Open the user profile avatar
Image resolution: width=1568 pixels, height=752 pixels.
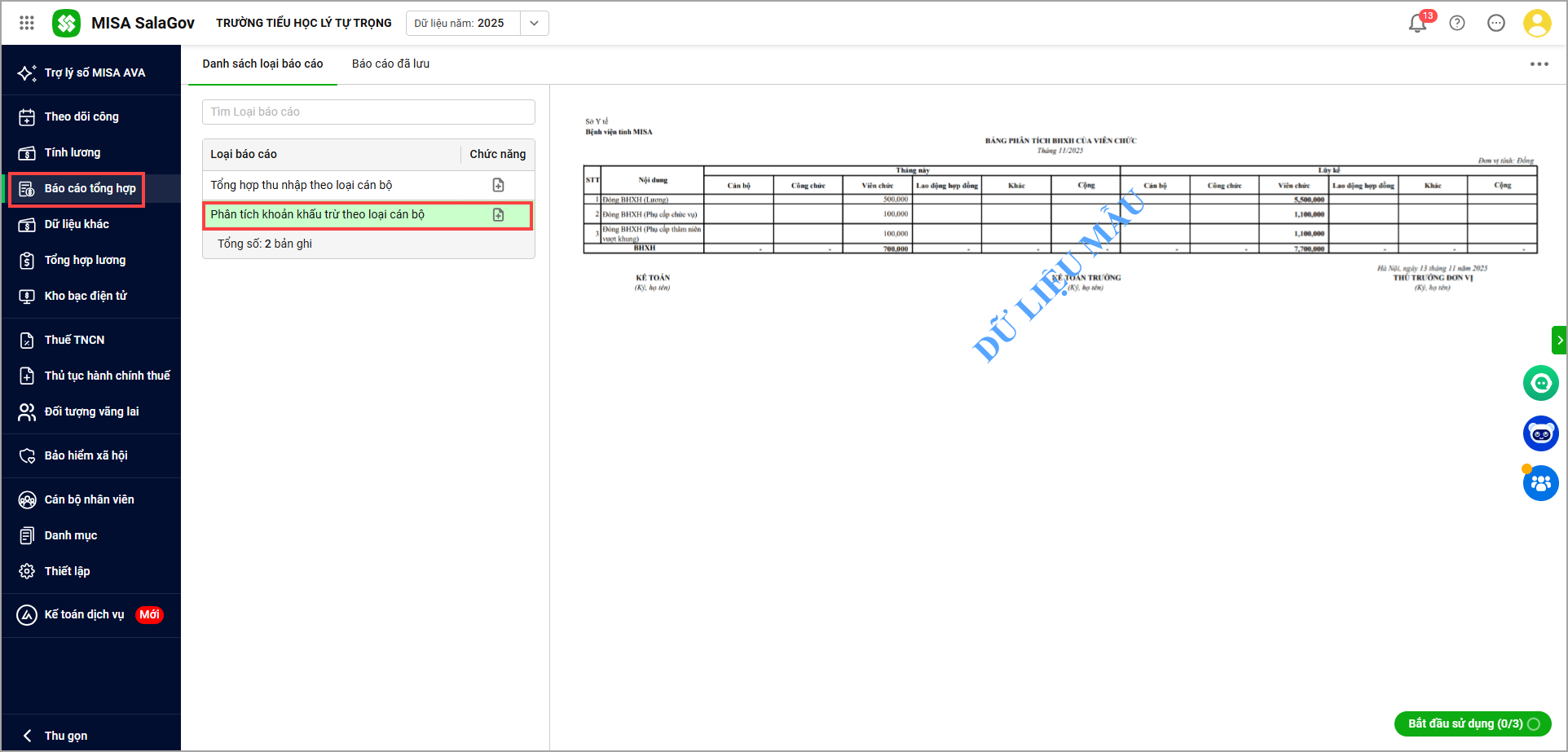[x=1536, y=24]
